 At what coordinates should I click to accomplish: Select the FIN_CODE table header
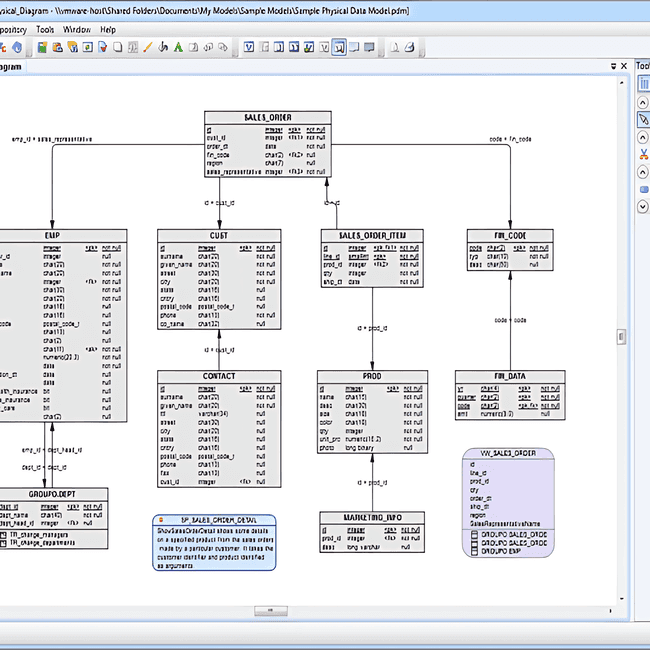pyautogui.click(x=510, y=235)
